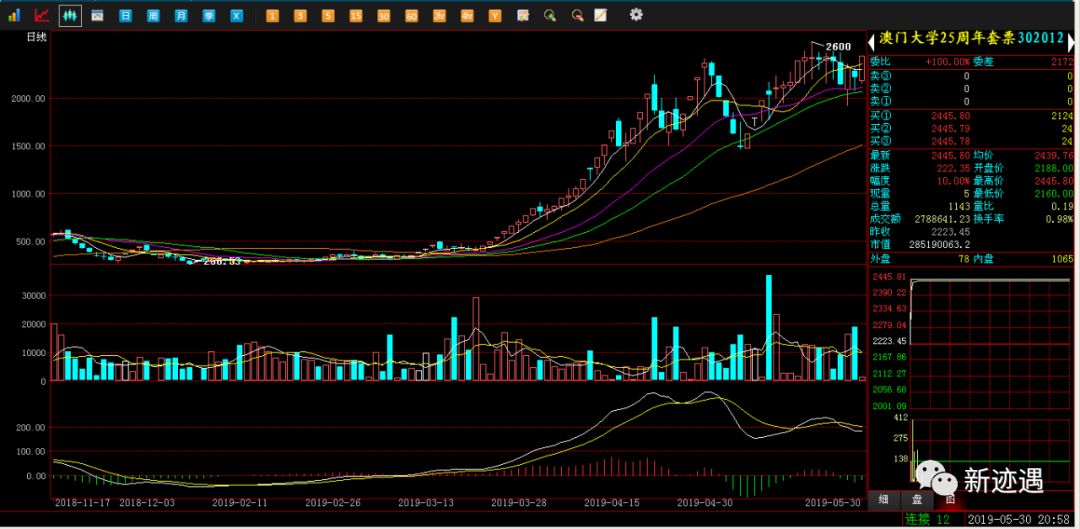Viewport: 1080px width, 529px height.
Task: Click the zoom in magnifier icon
Action: coord(550,15)
